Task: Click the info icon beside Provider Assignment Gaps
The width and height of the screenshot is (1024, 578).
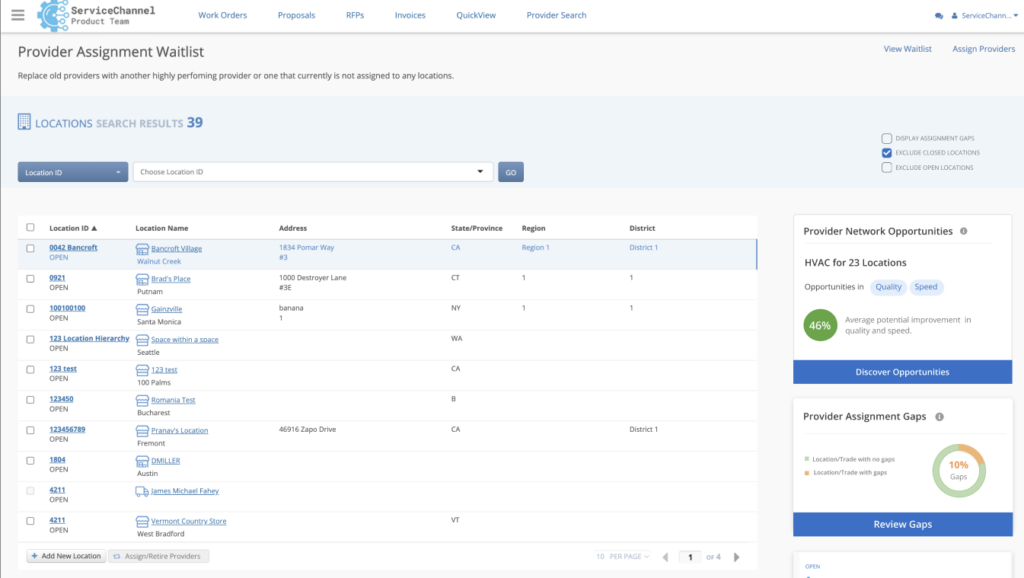Action: point(939,416)
